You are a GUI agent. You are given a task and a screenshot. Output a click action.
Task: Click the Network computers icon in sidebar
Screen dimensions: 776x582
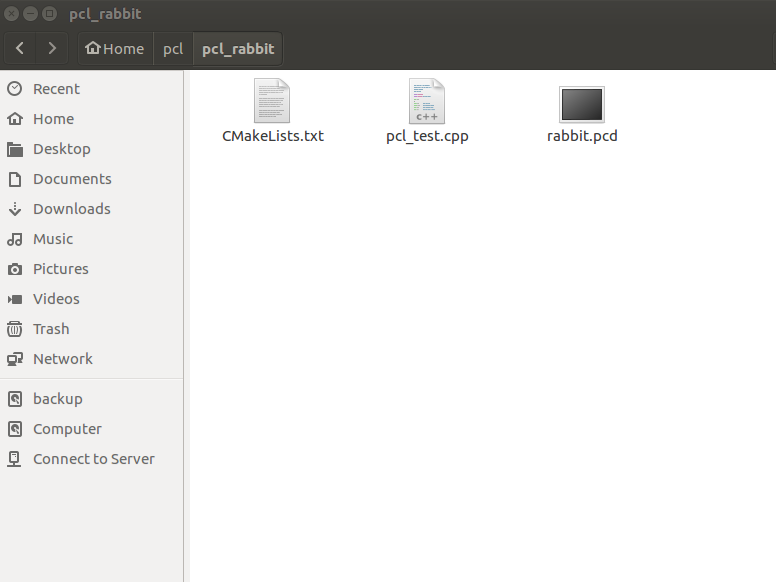(x=15, y=359)
